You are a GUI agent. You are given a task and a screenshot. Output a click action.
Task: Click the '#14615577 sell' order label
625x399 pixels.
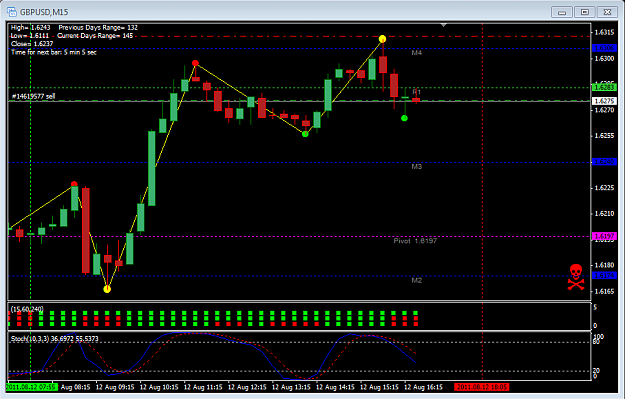33,96
